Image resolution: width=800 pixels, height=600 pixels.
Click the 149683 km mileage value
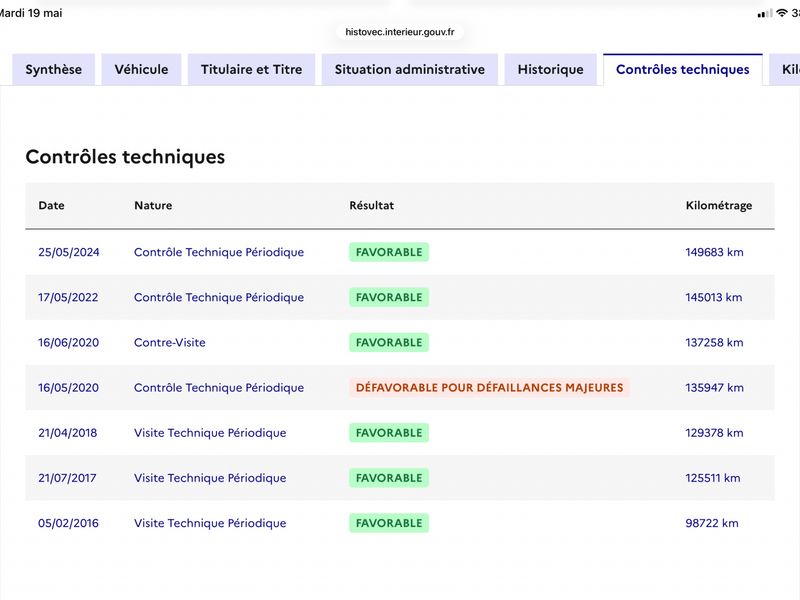714,252
